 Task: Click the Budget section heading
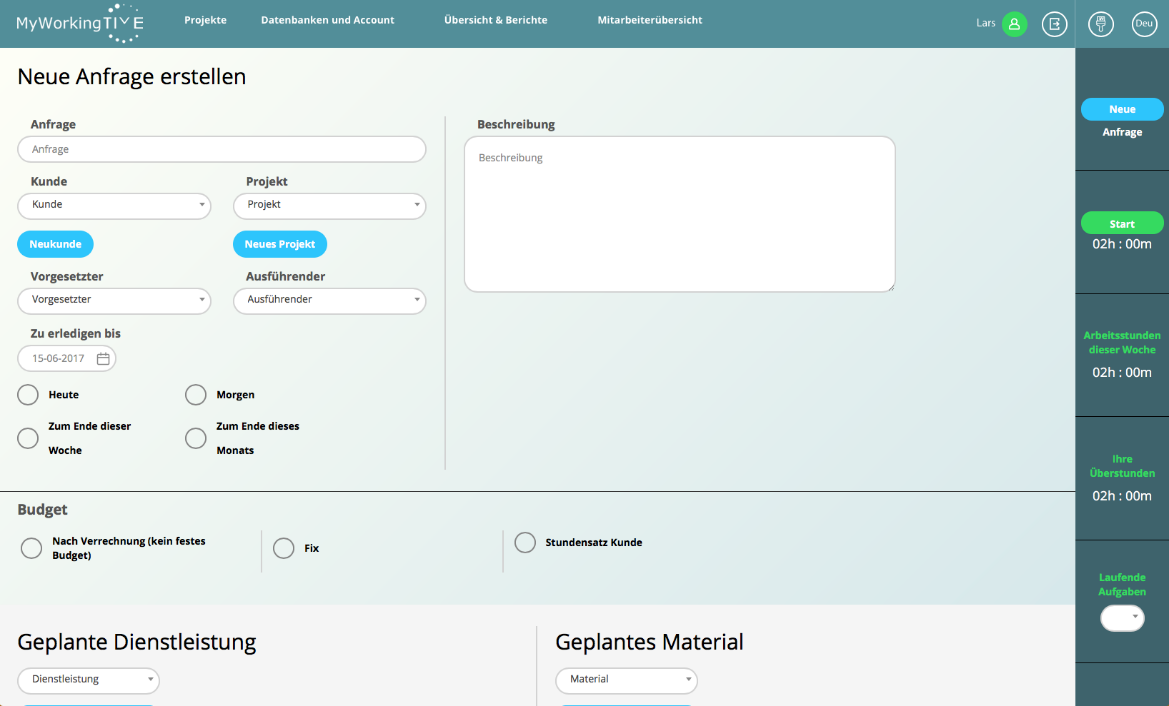point(42,510)
